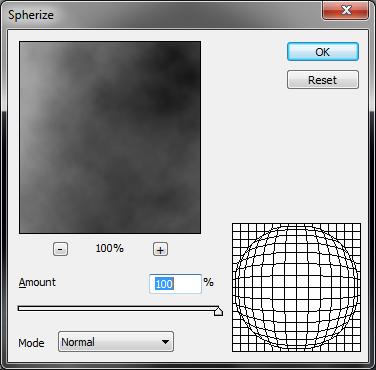
Task: Click the Spherize title bar text
Action: [31, 15]
